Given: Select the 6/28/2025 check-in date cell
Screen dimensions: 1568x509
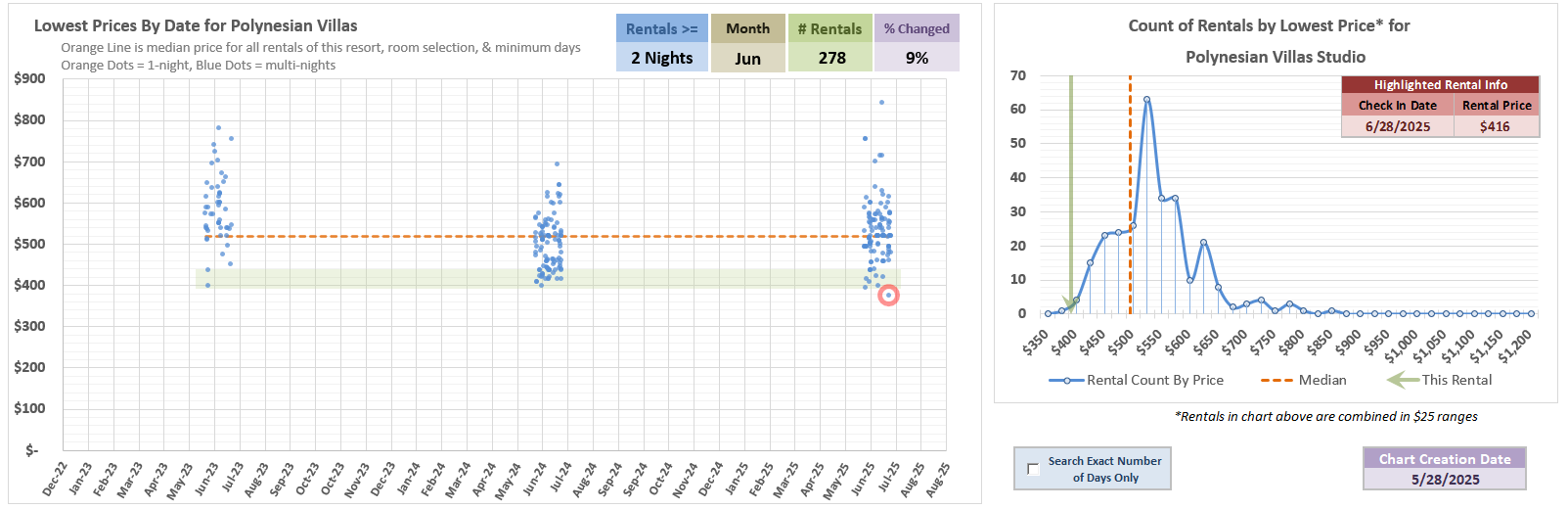Looking at the screenshot, I should [1397, 126].
